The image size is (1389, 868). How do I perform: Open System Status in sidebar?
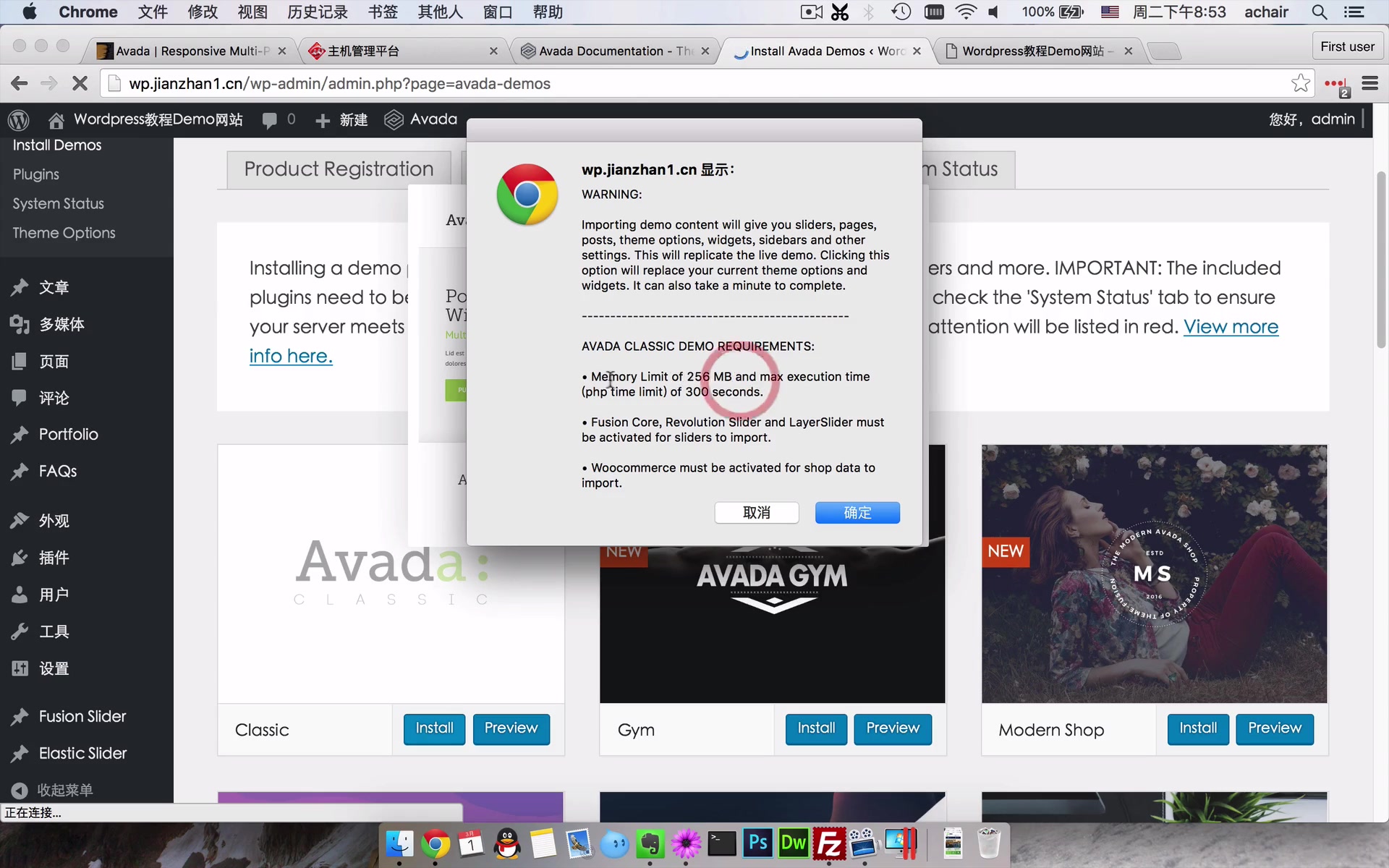point(58,204)
